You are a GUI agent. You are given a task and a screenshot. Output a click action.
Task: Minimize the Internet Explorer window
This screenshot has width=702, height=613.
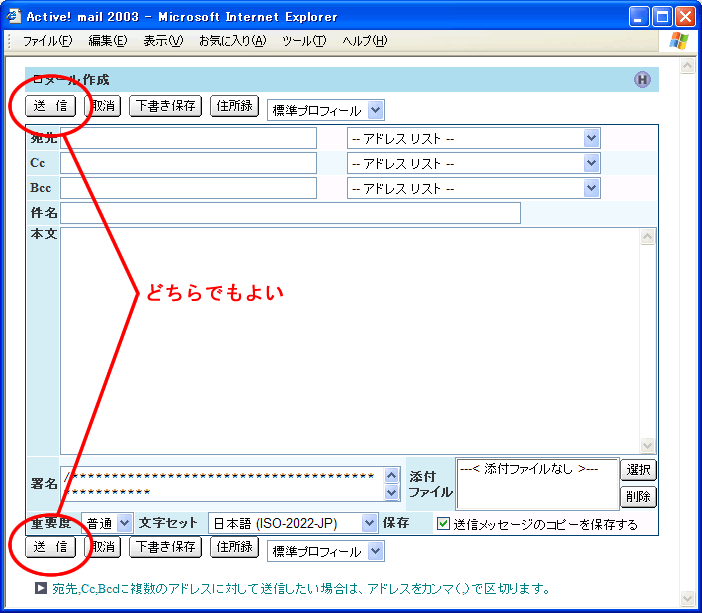(639, 17)
